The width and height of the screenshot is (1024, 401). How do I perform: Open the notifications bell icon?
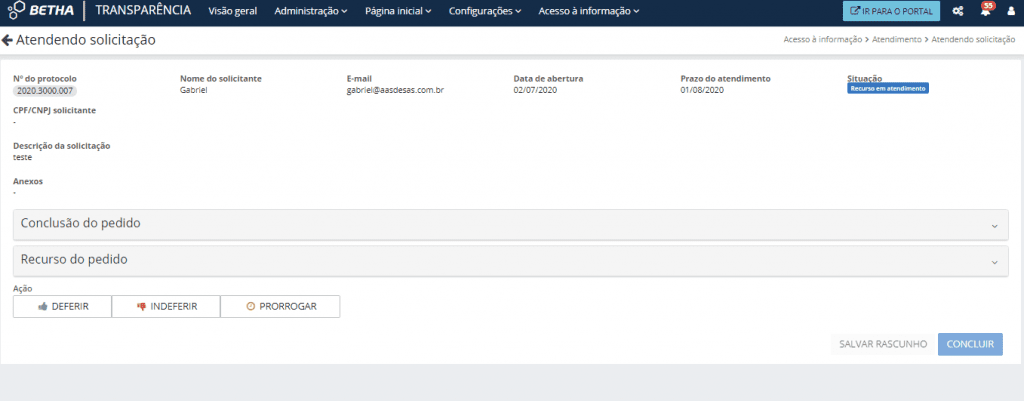pos(984,12)
